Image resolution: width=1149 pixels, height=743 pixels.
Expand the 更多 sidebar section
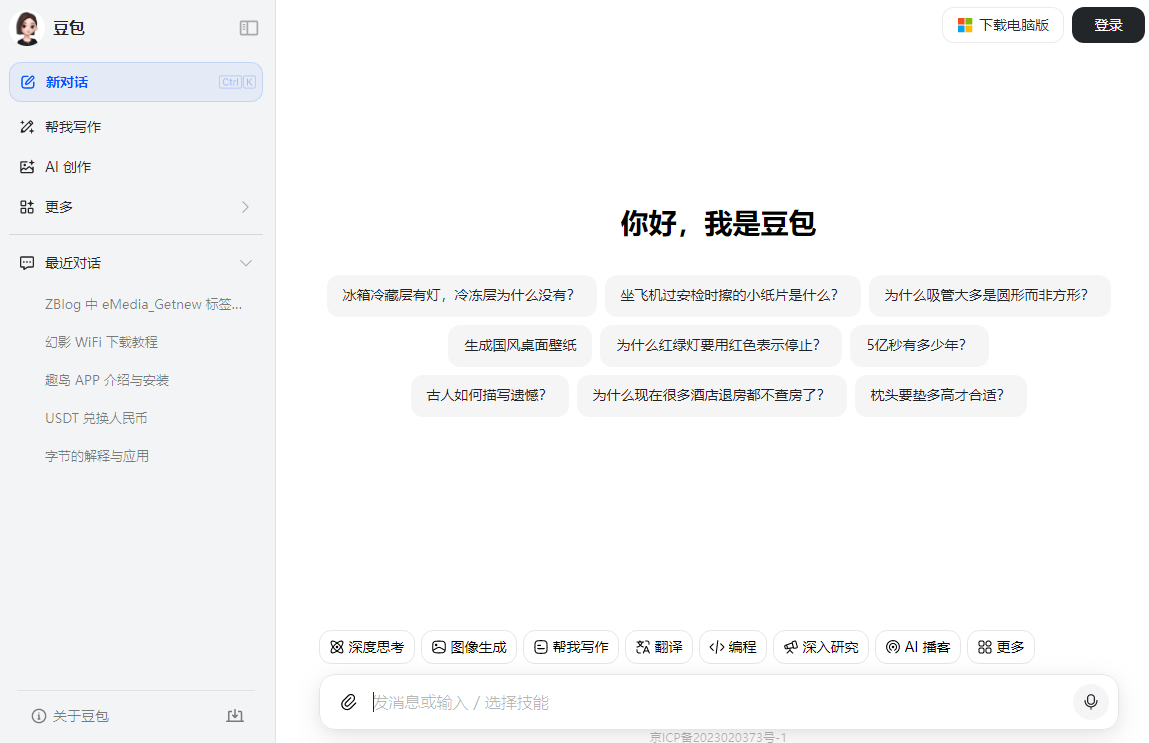coord(245,207)
